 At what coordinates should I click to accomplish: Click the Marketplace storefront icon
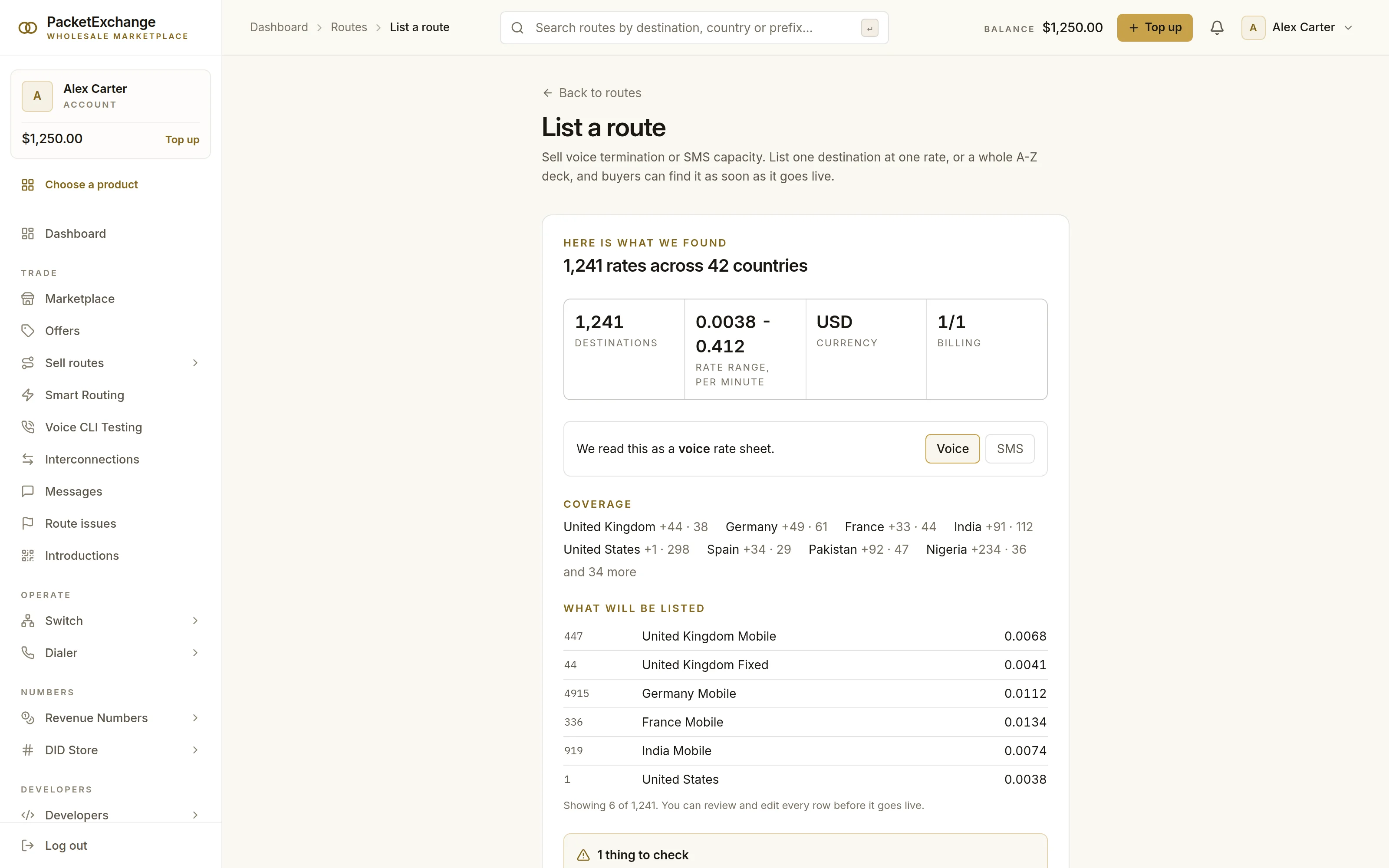pos(27,299)
